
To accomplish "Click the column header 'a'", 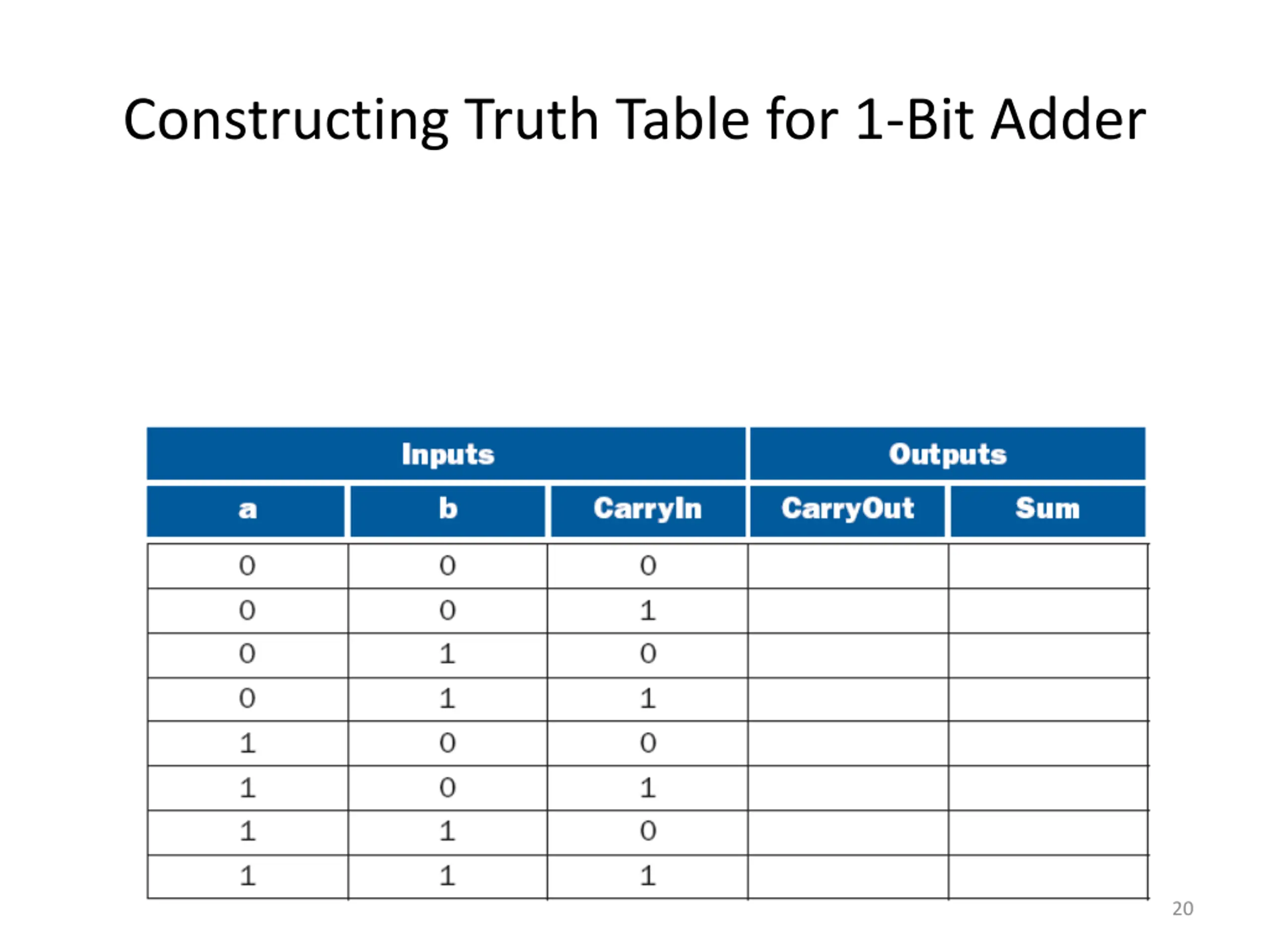I will (x=246, y=511).
